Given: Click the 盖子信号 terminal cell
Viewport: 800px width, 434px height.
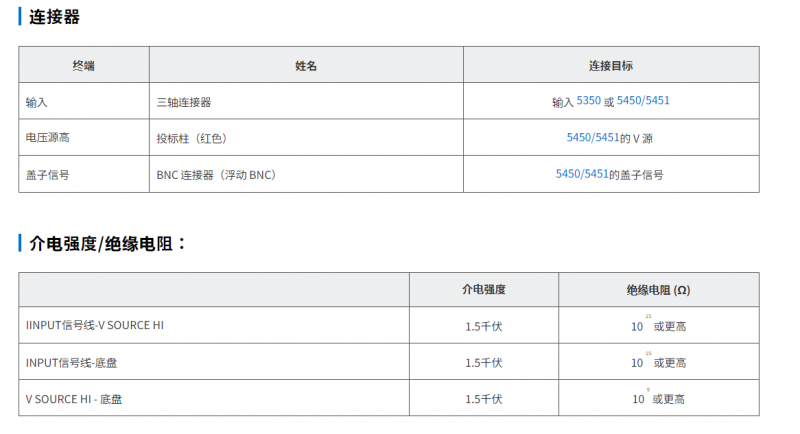Looking at the screenshot, I should (47, 174).
